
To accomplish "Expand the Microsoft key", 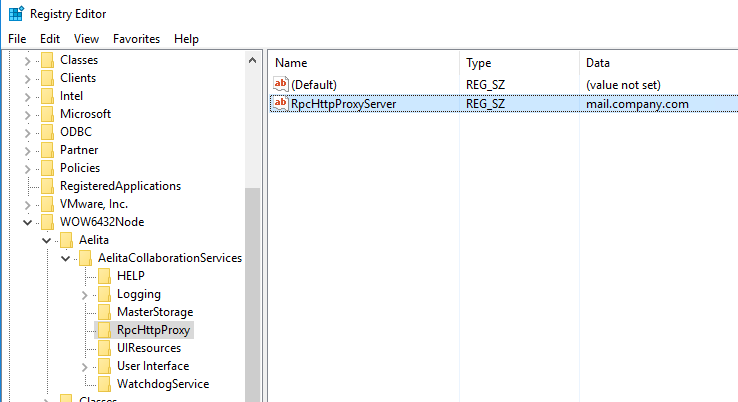I will click(27, 115).
